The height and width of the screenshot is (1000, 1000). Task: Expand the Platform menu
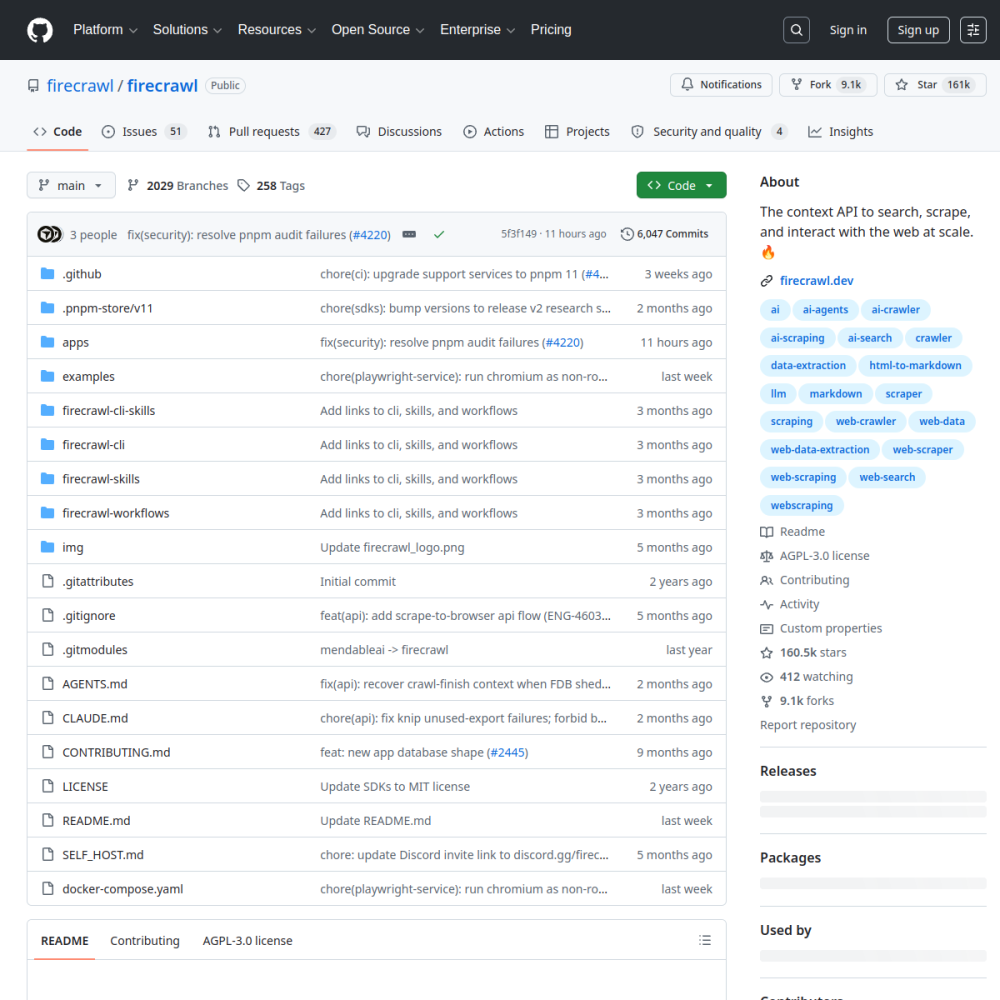pyautogui.click(x=105, y=30)
